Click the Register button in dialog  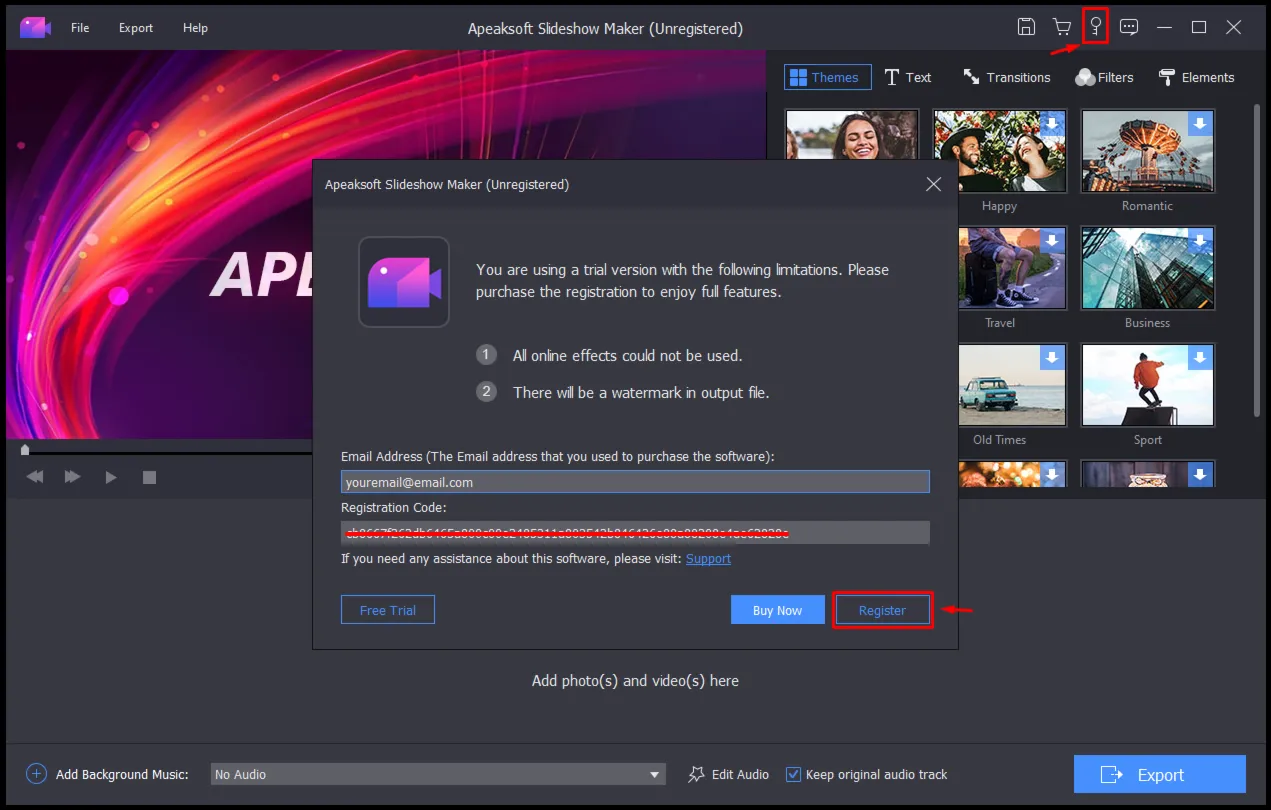(882, 610)
